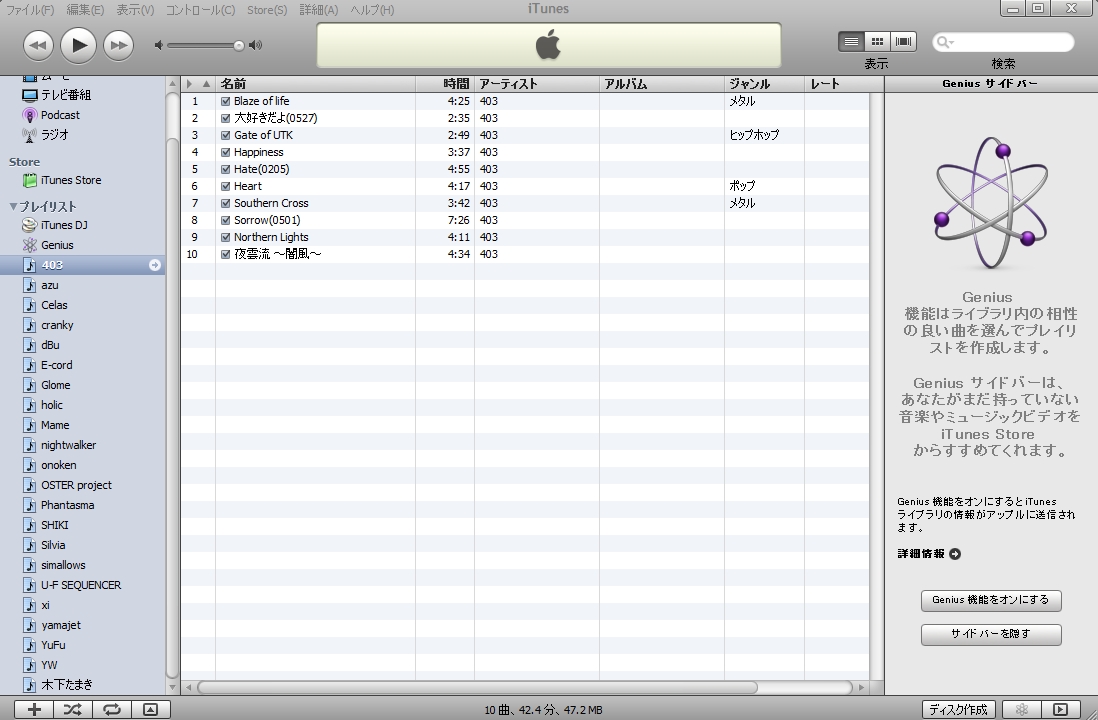Open the 詳細情報 link
The image size is (1098, 720).
[x=929, y=554]
